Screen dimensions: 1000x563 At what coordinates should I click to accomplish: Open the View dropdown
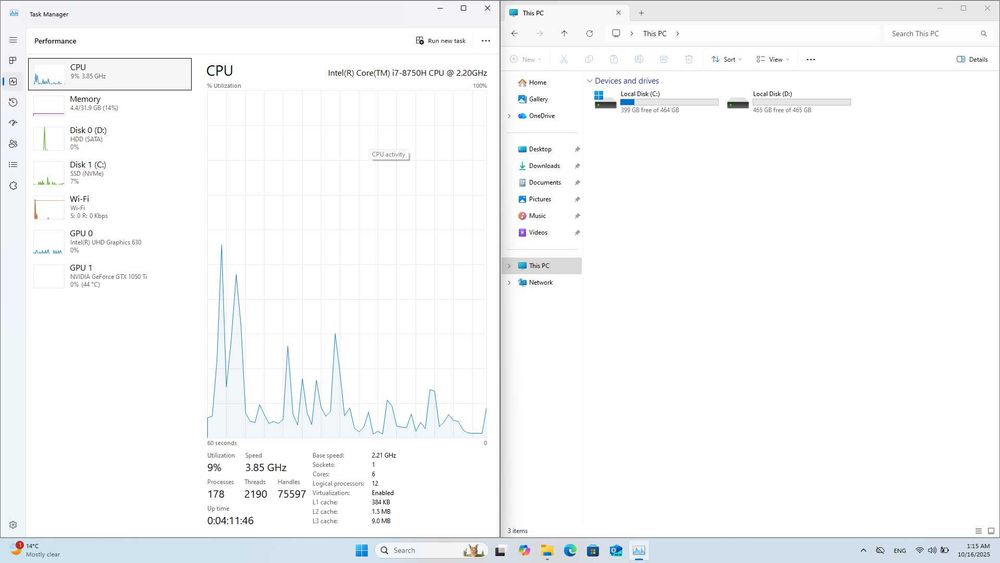(x=772, y=59)
